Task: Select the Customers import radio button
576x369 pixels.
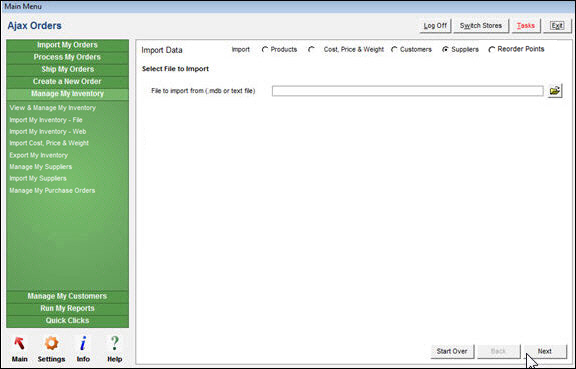Action: [x=394, y=50]
